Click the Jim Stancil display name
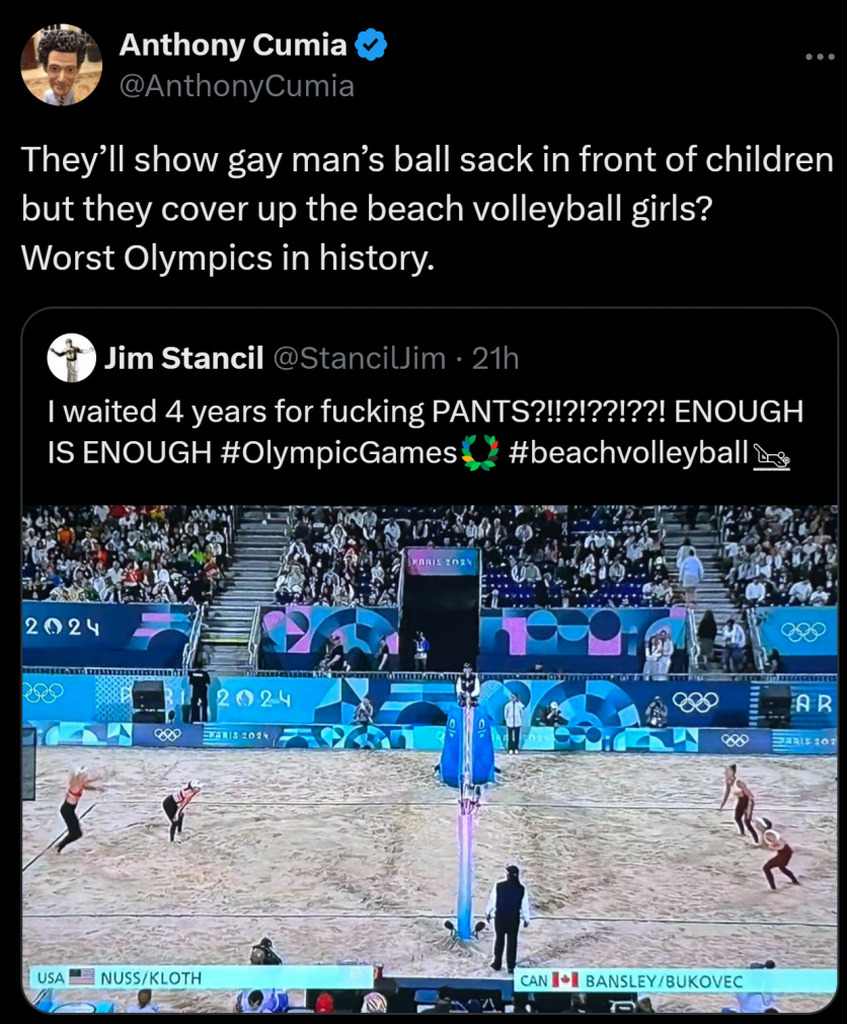This screenshot has width=847, height=1024. pos(184,359)
